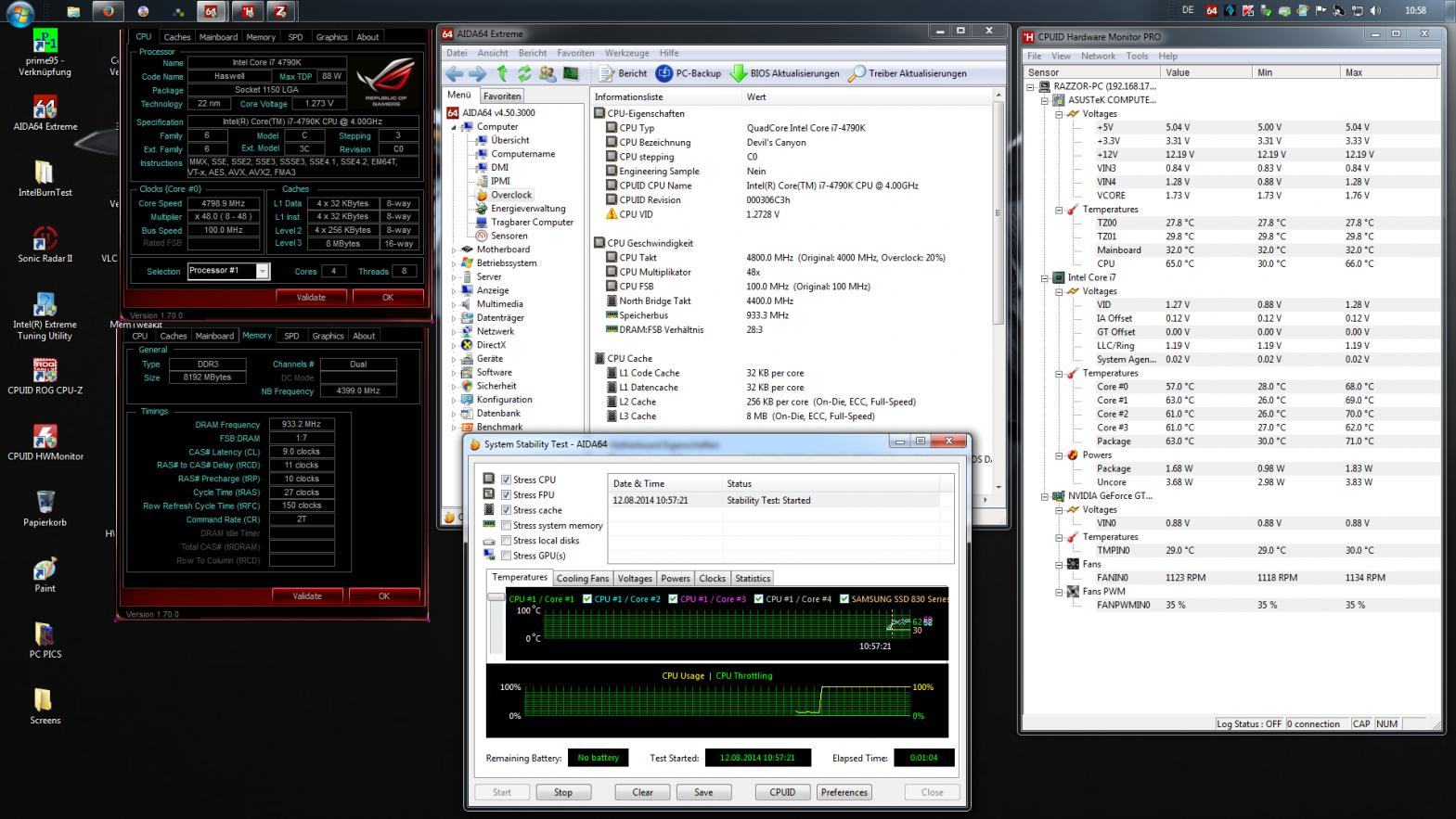Open the Papierkorb recycle bin icon
This screenshot has height=819, width=1456.
point(45,508)
